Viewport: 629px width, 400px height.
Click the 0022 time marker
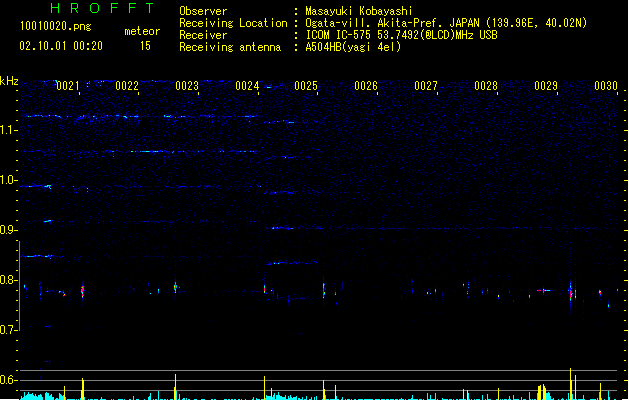point(127,86)
